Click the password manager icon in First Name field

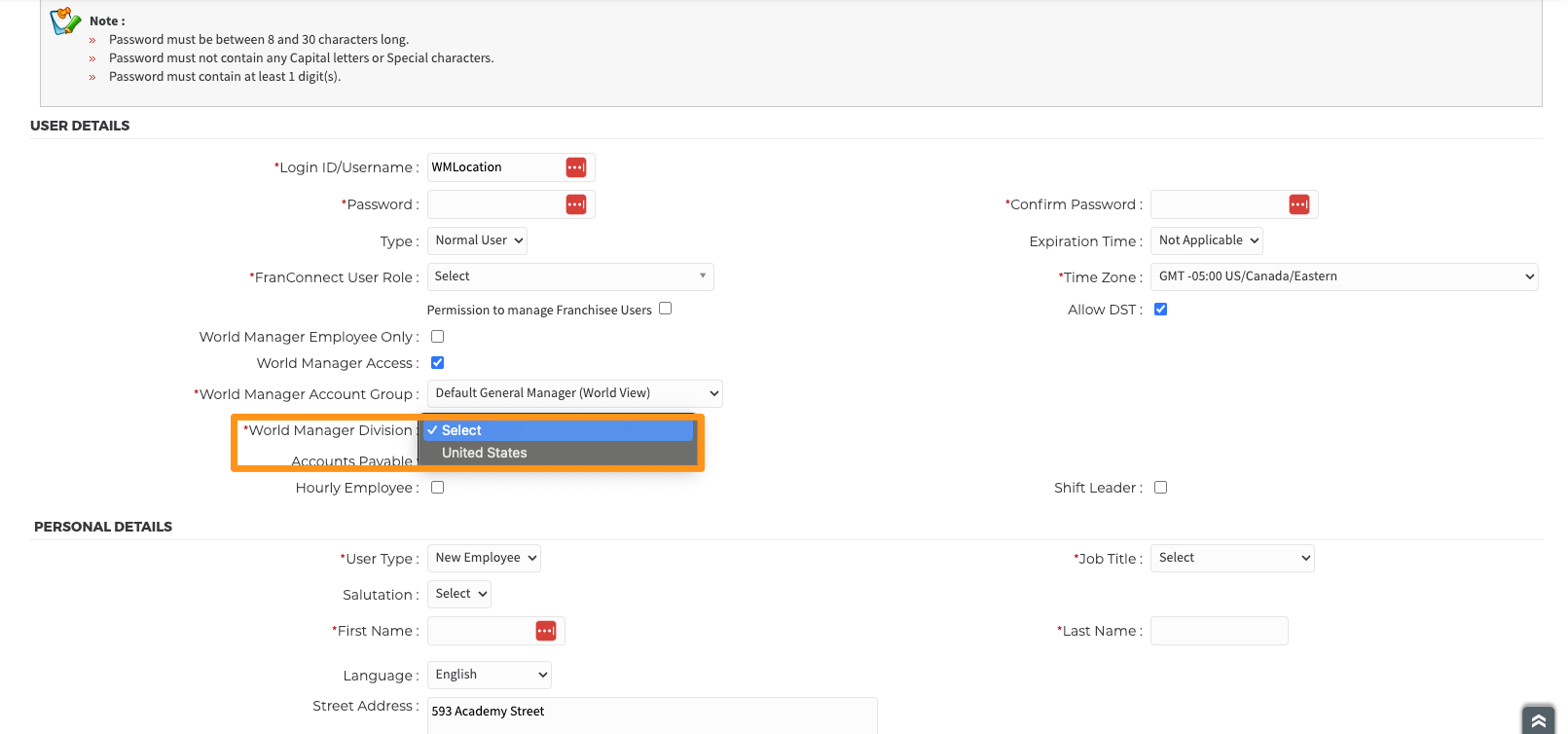point(546,631)
